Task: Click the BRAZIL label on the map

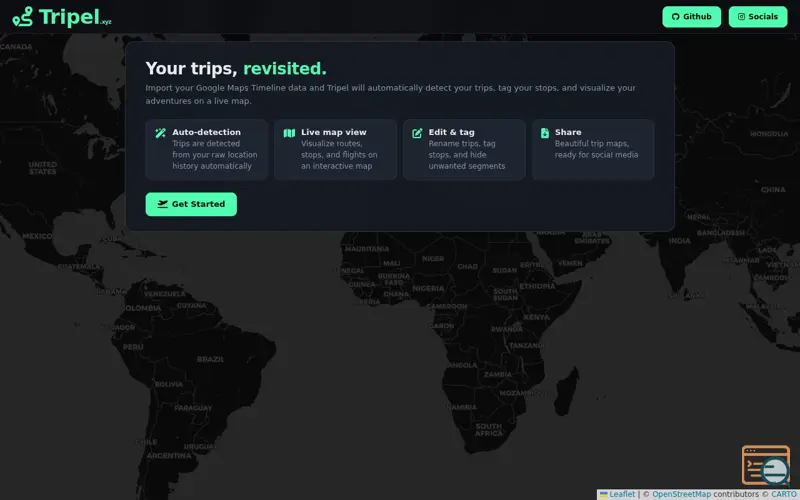Action: (210, 359)
